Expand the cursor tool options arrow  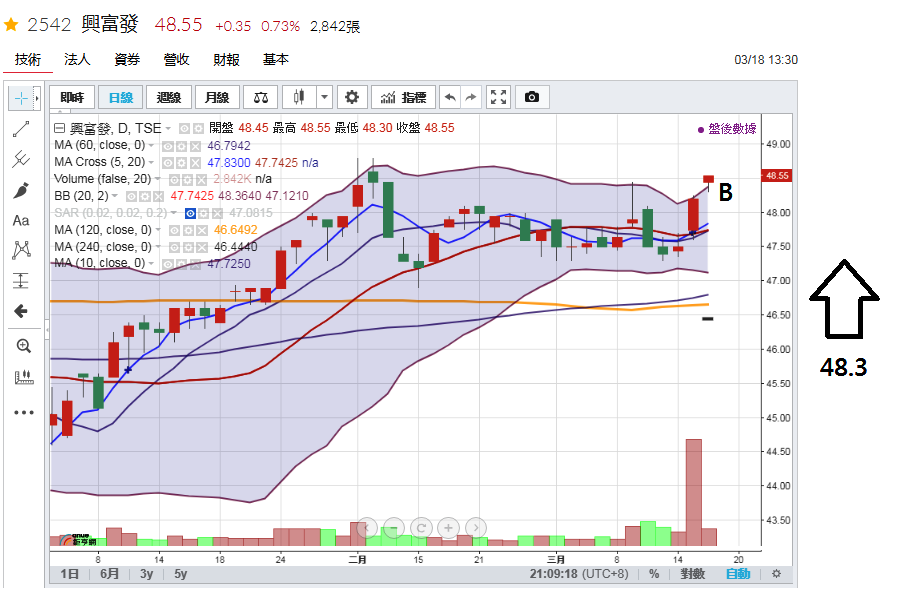tap(37, 99)
